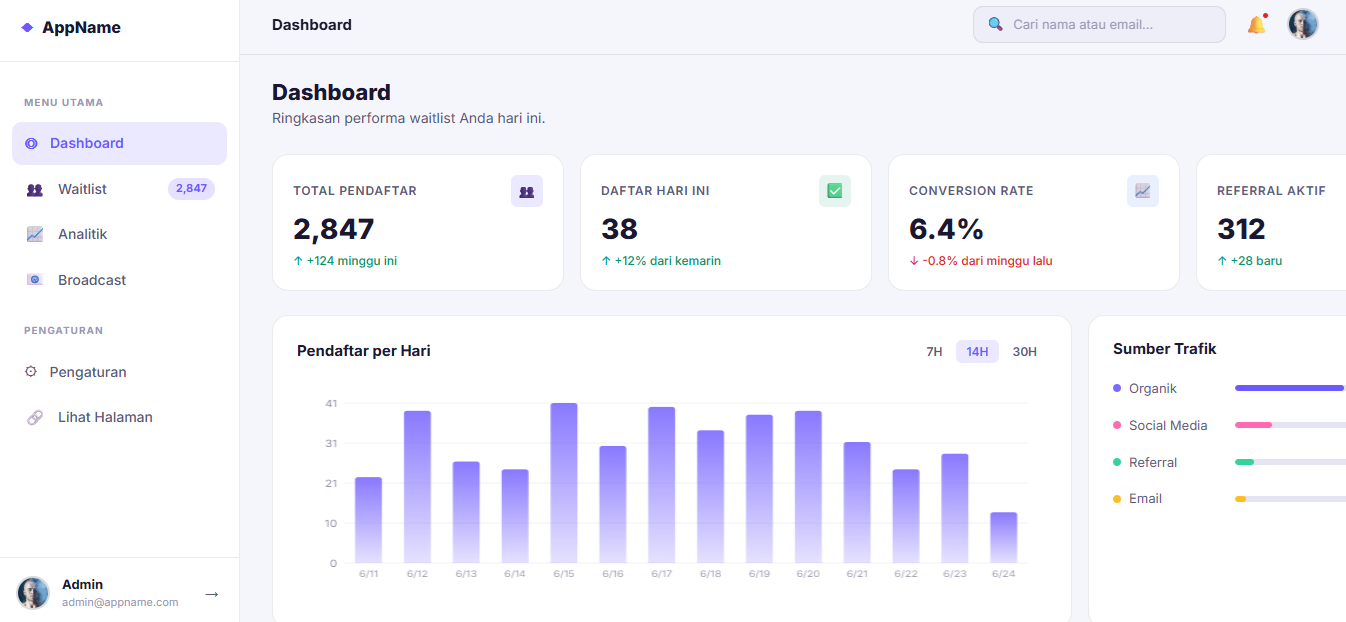Click the 6/24 bar in the chart
Image resolution: width=1346 pixels, height=622 pixels.
tap(1004, 538)
